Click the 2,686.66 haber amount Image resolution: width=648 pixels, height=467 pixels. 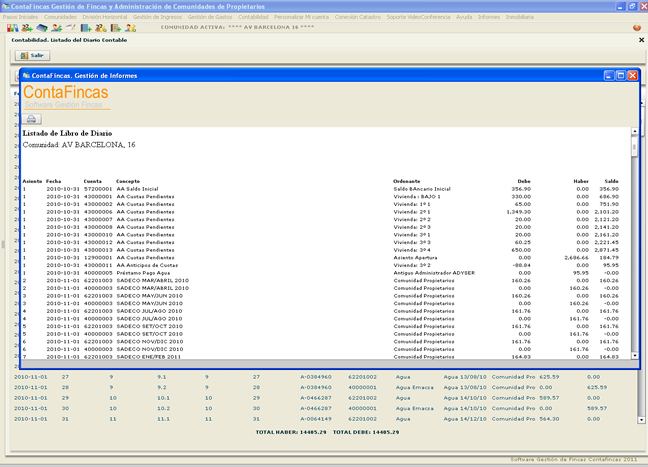point(577,257)
